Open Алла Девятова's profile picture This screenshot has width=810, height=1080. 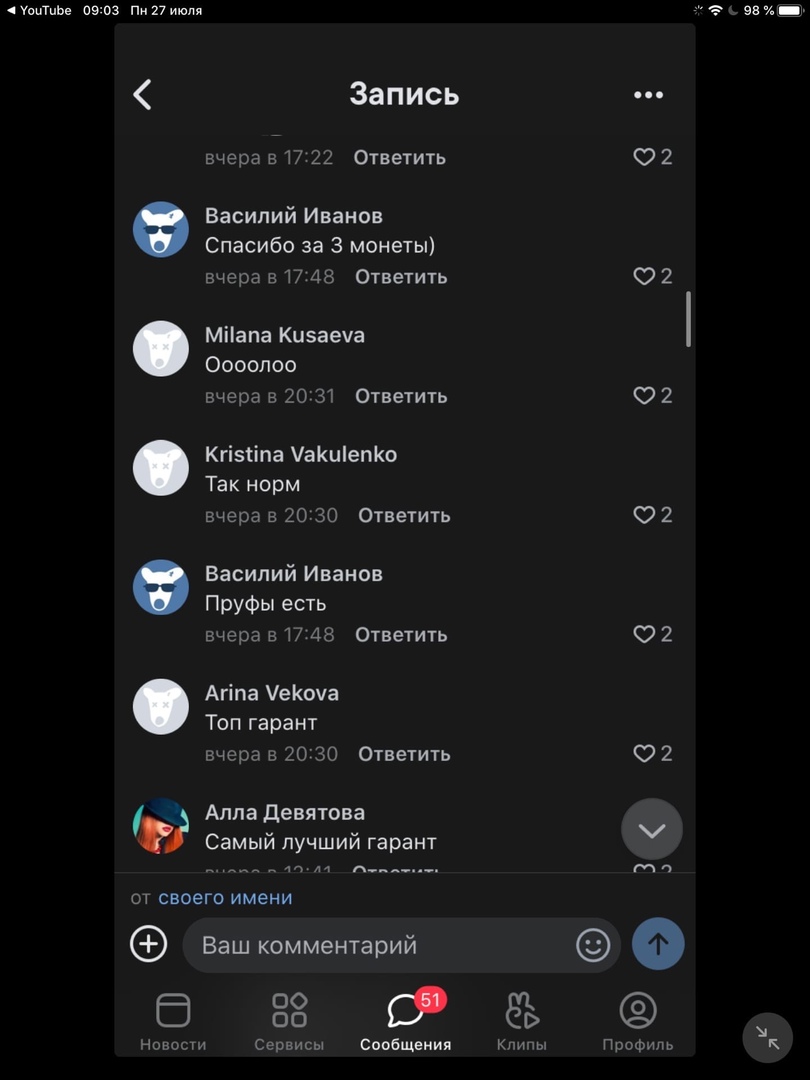coord(160,826)
